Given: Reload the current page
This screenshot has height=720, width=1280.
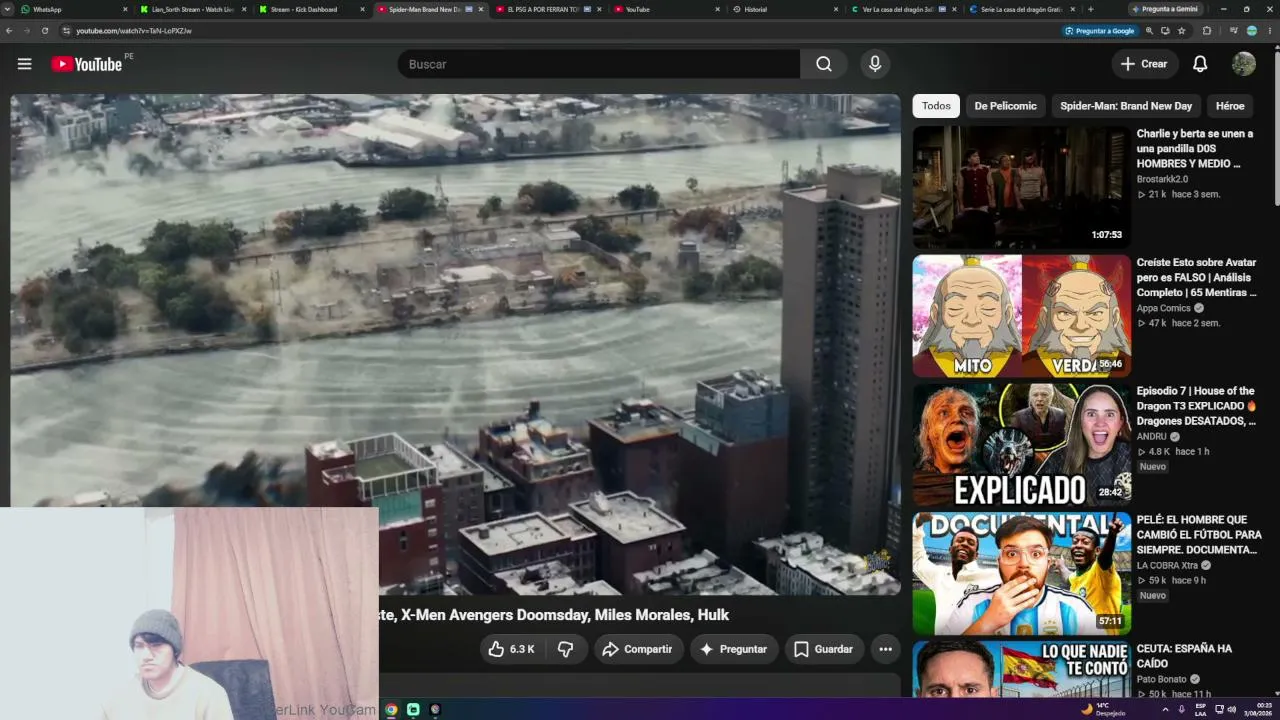Looking at the screenshot, I should pos(45,31).
